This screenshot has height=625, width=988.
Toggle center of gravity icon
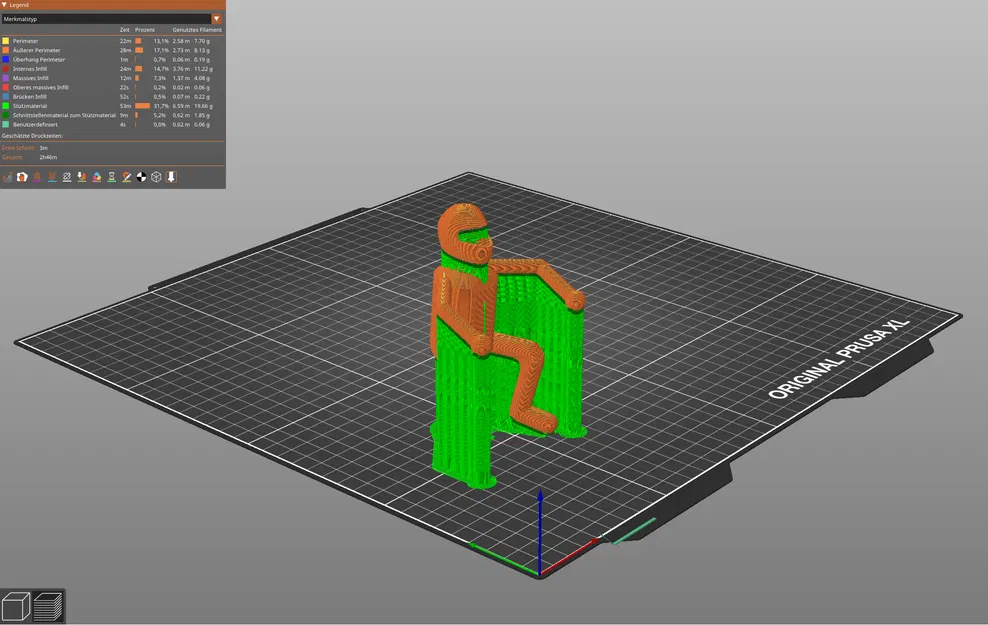click(141, 177)
